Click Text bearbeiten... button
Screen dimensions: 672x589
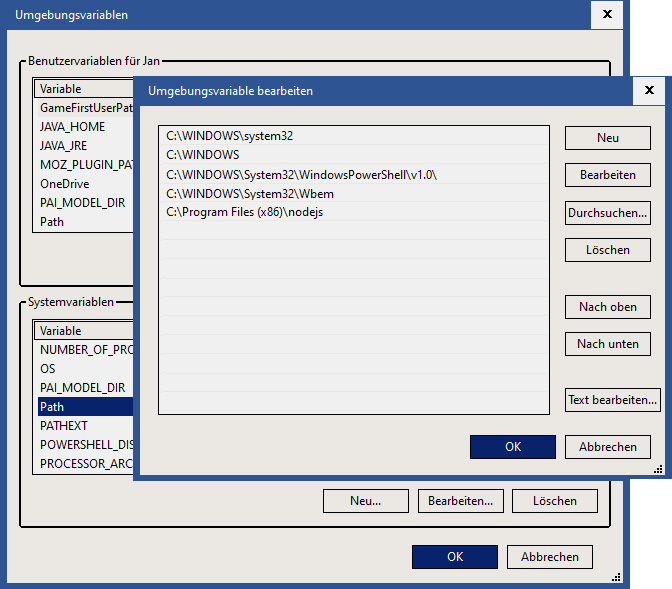[x=612, y=400]
